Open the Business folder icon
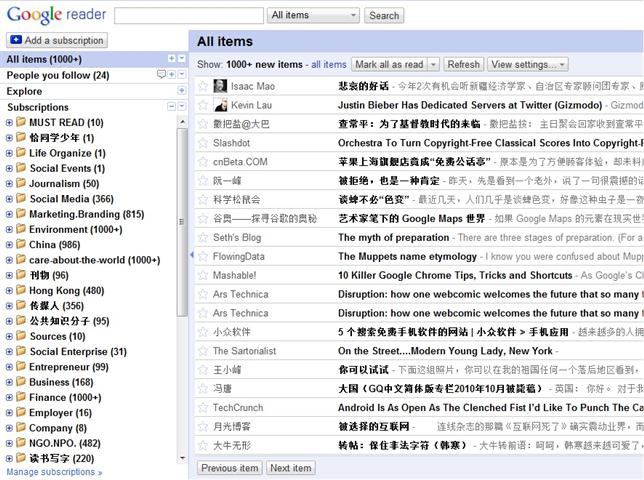This screenshot has height=480, width=644. click(x=21, y=381)
